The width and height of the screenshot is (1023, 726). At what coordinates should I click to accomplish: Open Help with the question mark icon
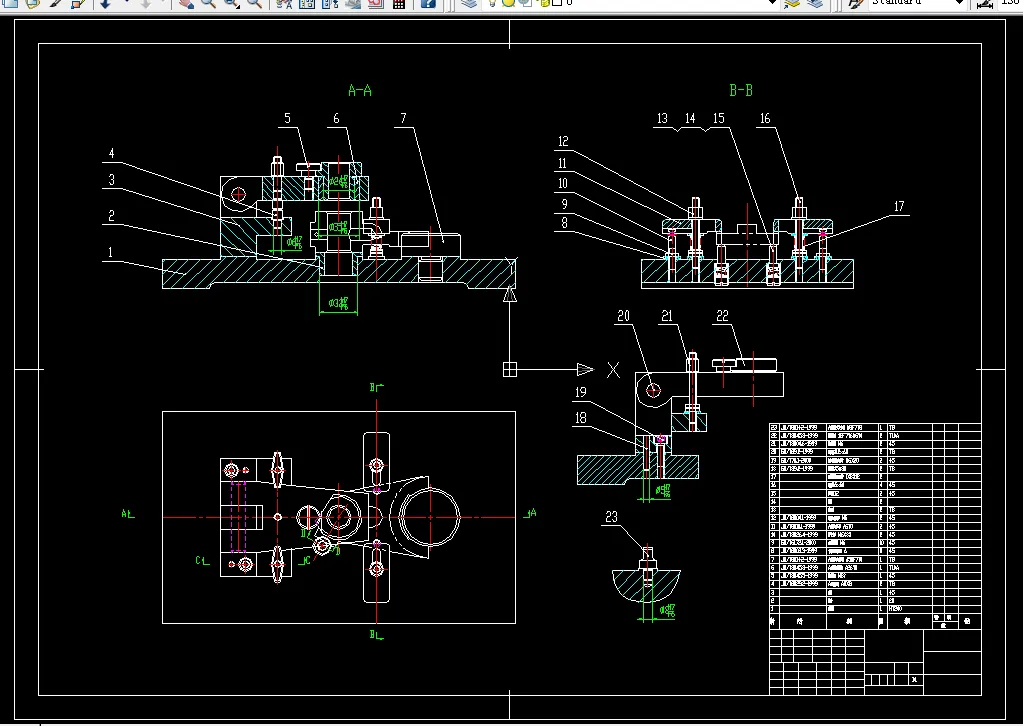pos(428,3)
